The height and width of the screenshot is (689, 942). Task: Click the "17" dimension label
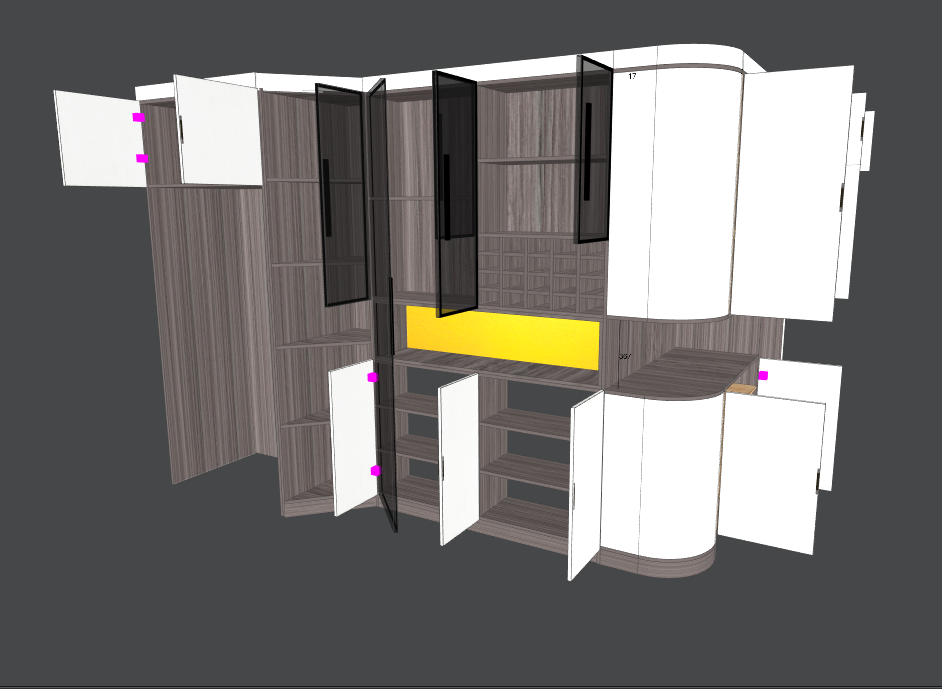pos(632,76)
